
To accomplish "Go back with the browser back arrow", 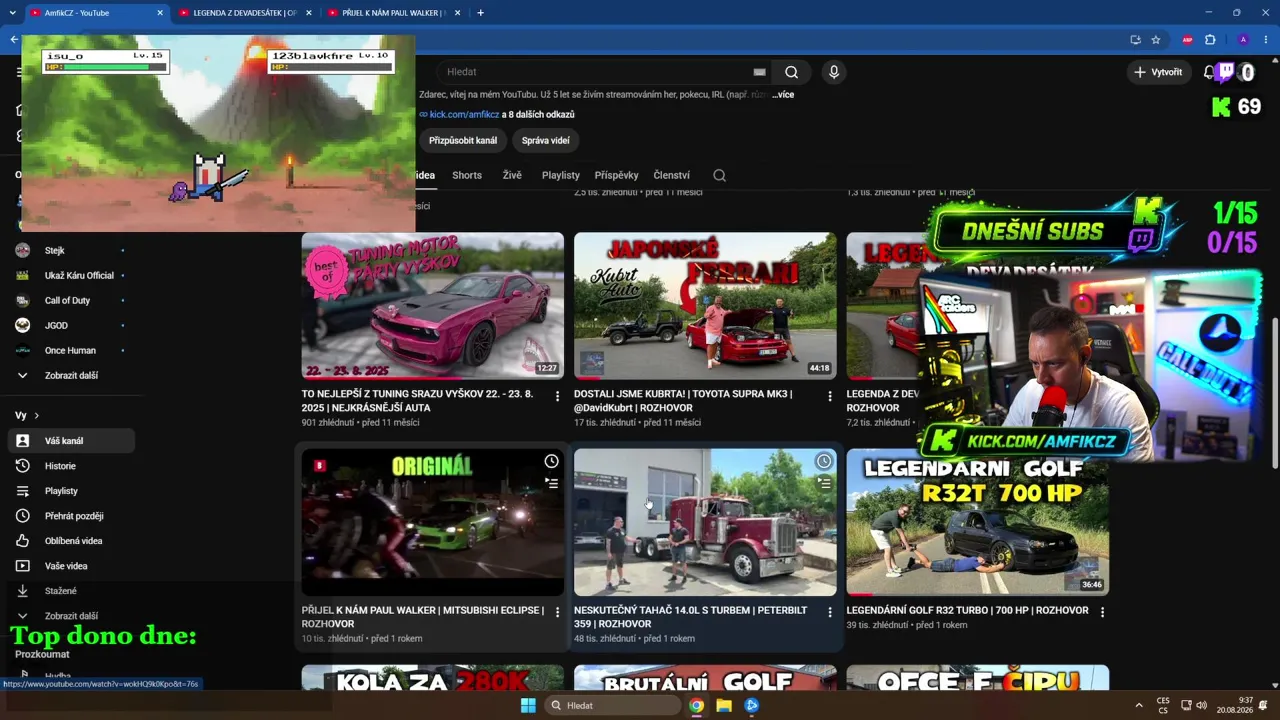I will tap(14, 40).
